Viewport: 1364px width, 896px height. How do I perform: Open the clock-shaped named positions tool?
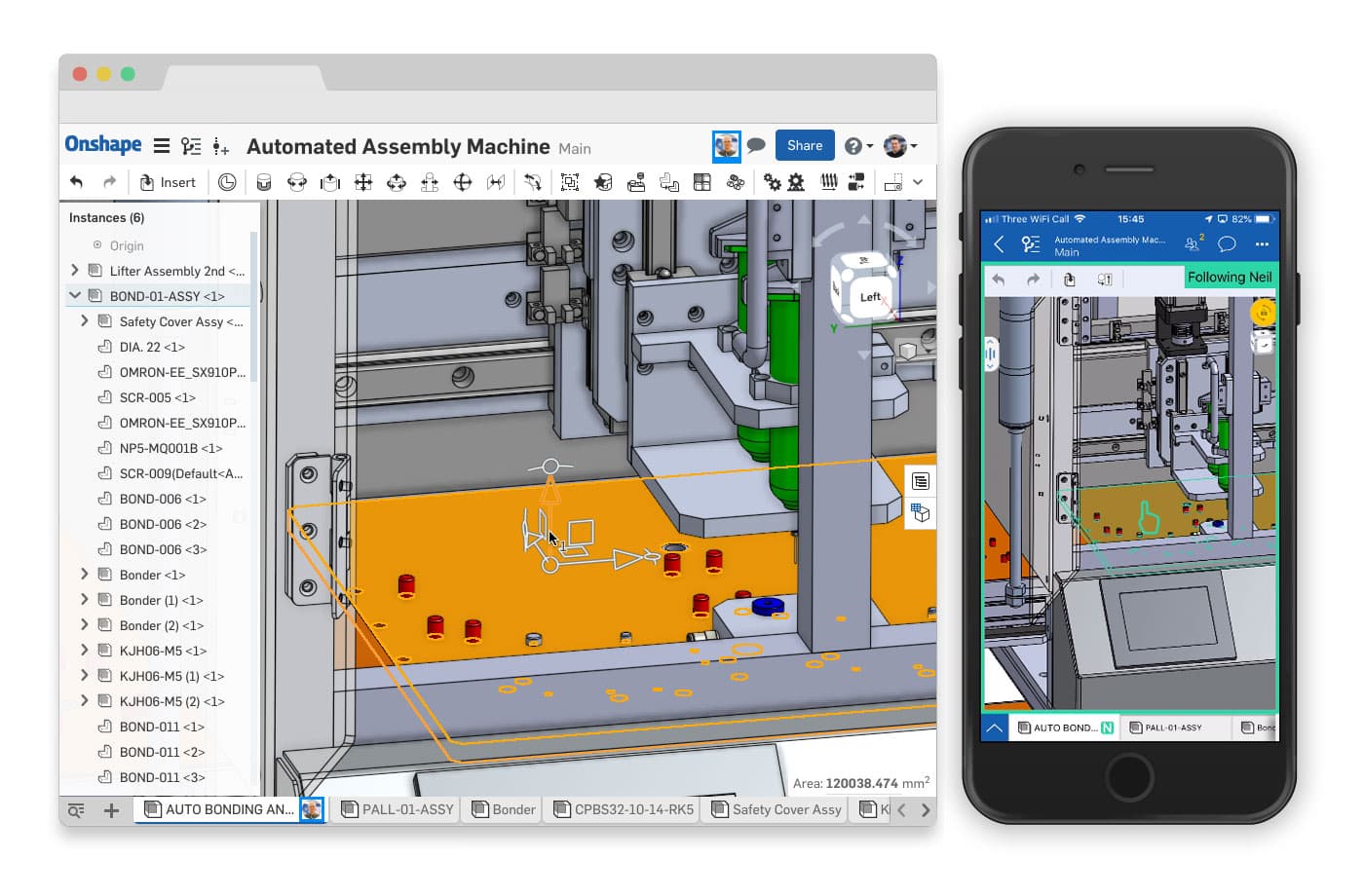[227, 182]
